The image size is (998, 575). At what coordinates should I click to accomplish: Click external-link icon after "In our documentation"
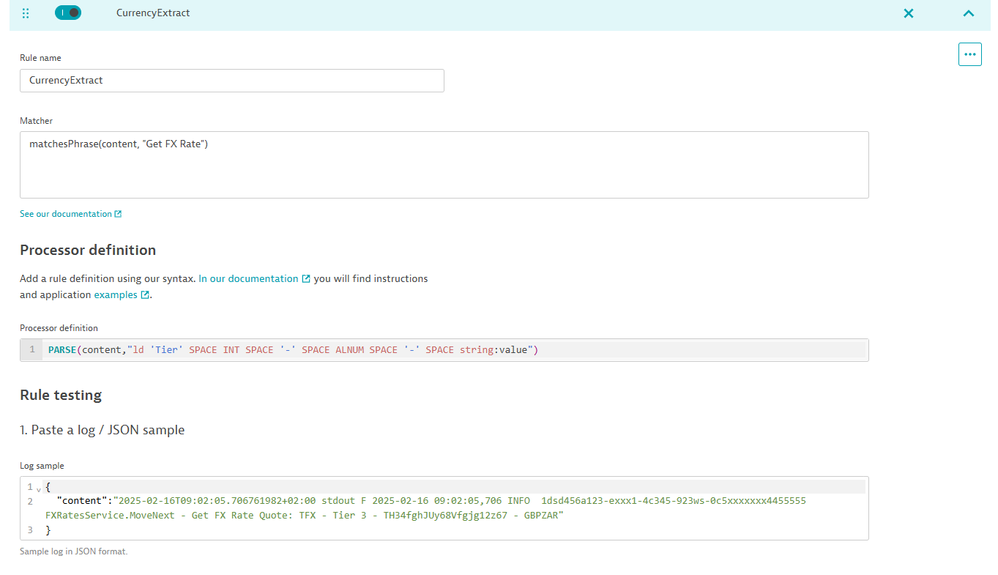pyautogui.click(x=306, y=279)
